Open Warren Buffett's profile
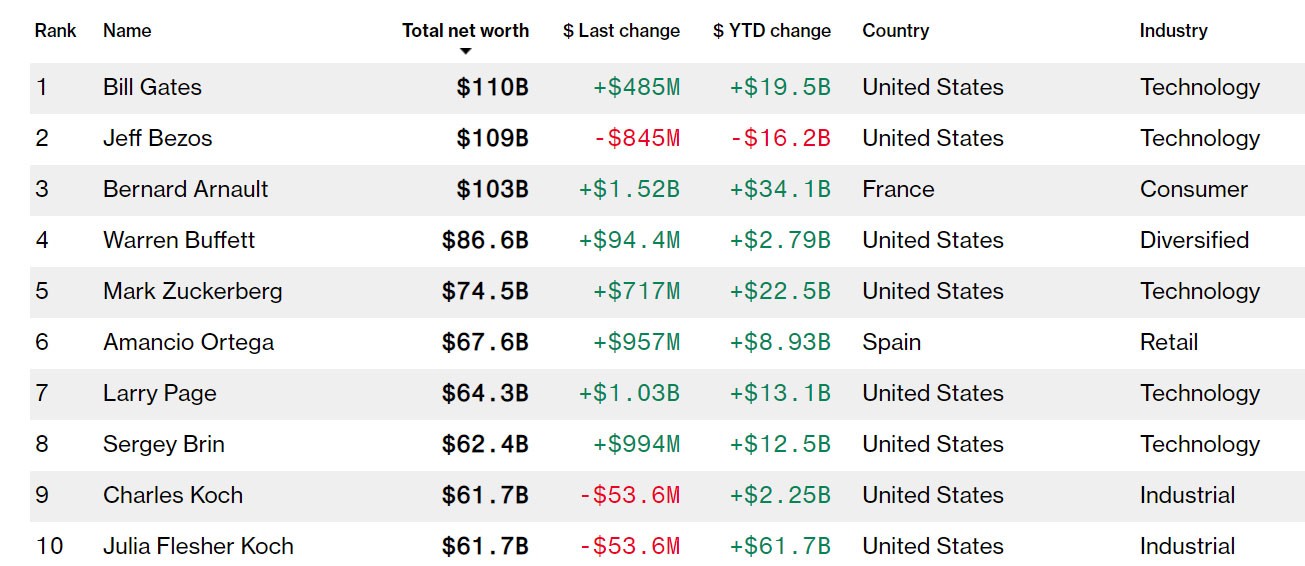Viewport: 1305px width, 566px height. click(x=178, y=241)
